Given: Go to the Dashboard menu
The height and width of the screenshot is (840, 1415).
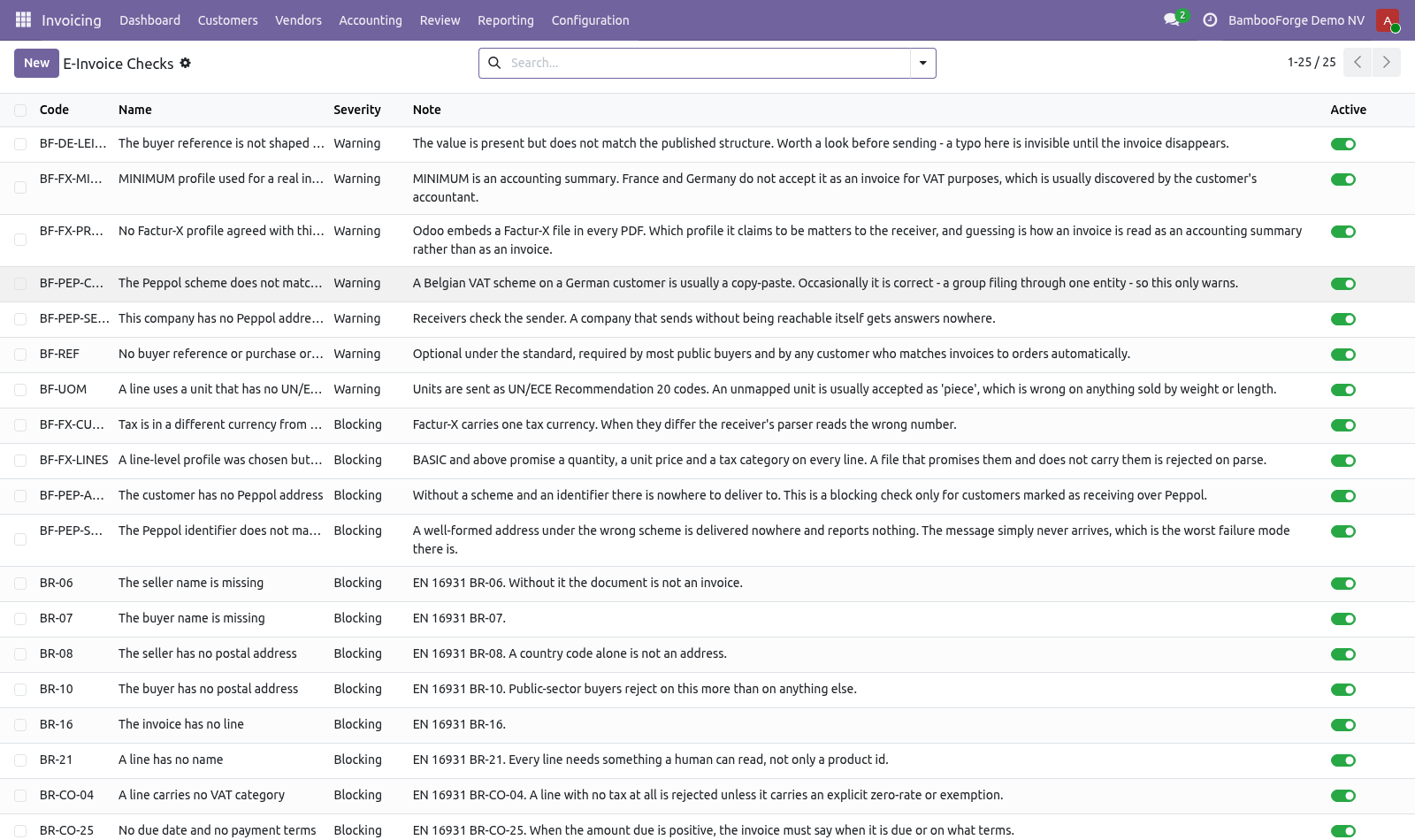Looking at the screenshot, I should [x=150, y=20].
